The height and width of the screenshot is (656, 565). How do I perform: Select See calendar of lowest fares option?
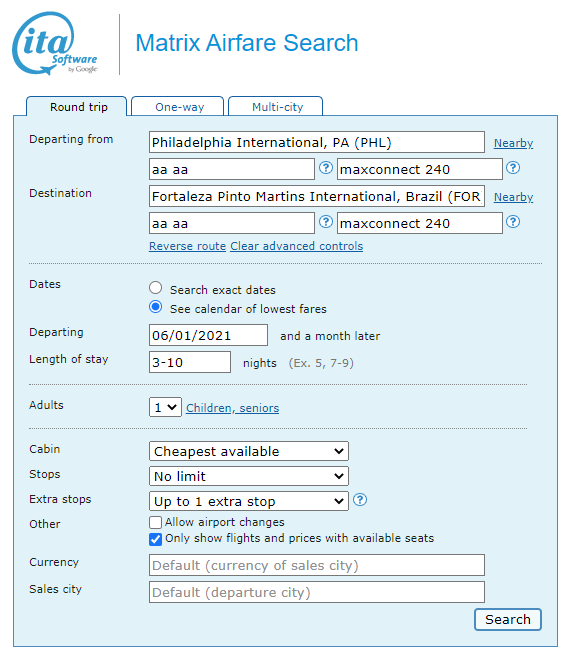pyautogui.click(x=155, y=307)
